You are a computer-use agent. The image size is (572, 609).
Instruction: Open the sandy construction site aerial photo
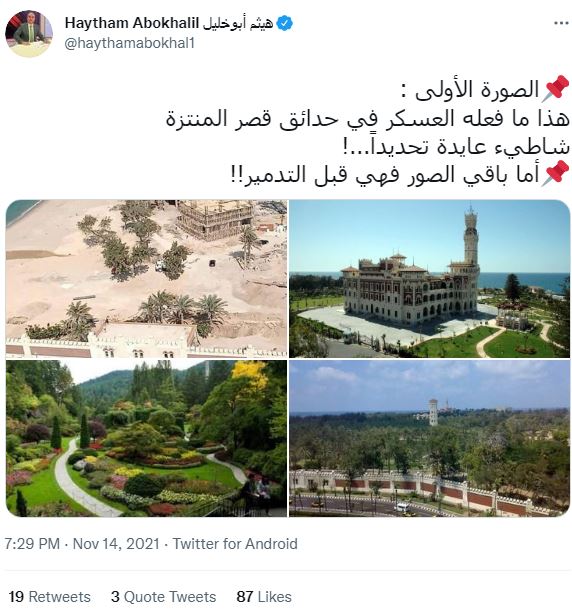click(x=146, y=278)
